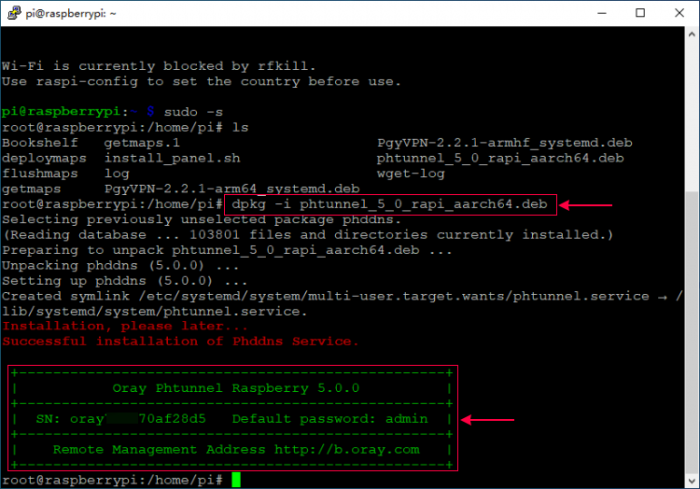Click the window title text pi@raspberrypi: ~
The image size is (700, 489).
tap(71, 13)
